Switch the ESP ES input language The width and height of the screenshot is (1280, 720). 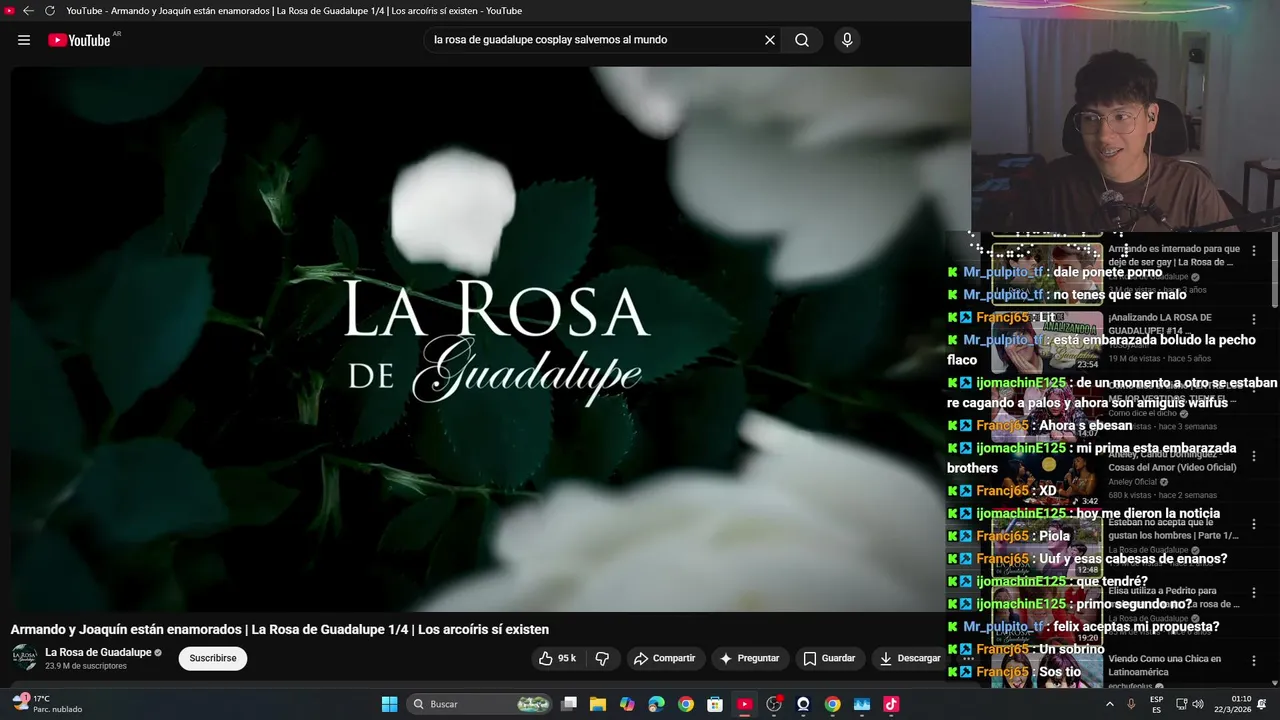point(1156,704)
